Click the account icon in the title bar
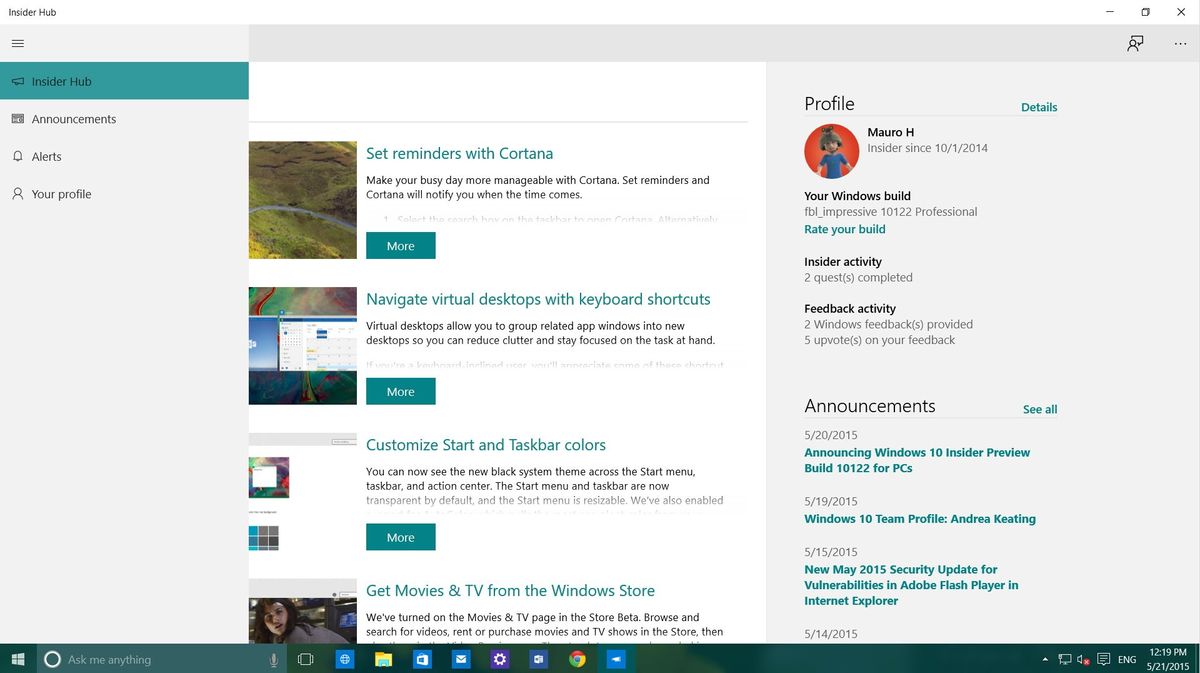This screenshot has width=1200, height=673. pyautogui.click(x=1135, y=43)
